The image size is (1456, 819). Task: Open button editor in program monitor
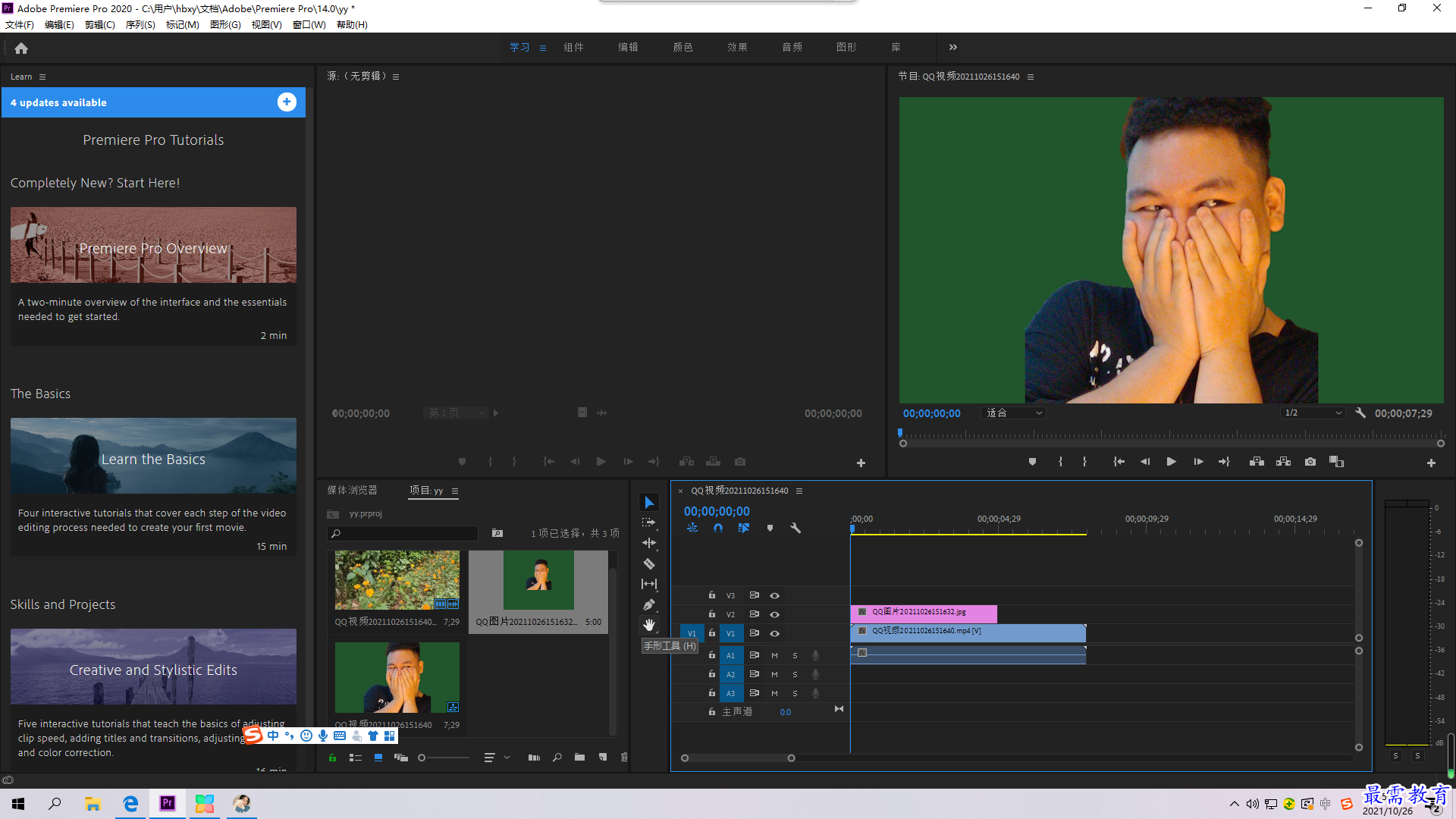pyautogui.click(x=1431, y=463)
